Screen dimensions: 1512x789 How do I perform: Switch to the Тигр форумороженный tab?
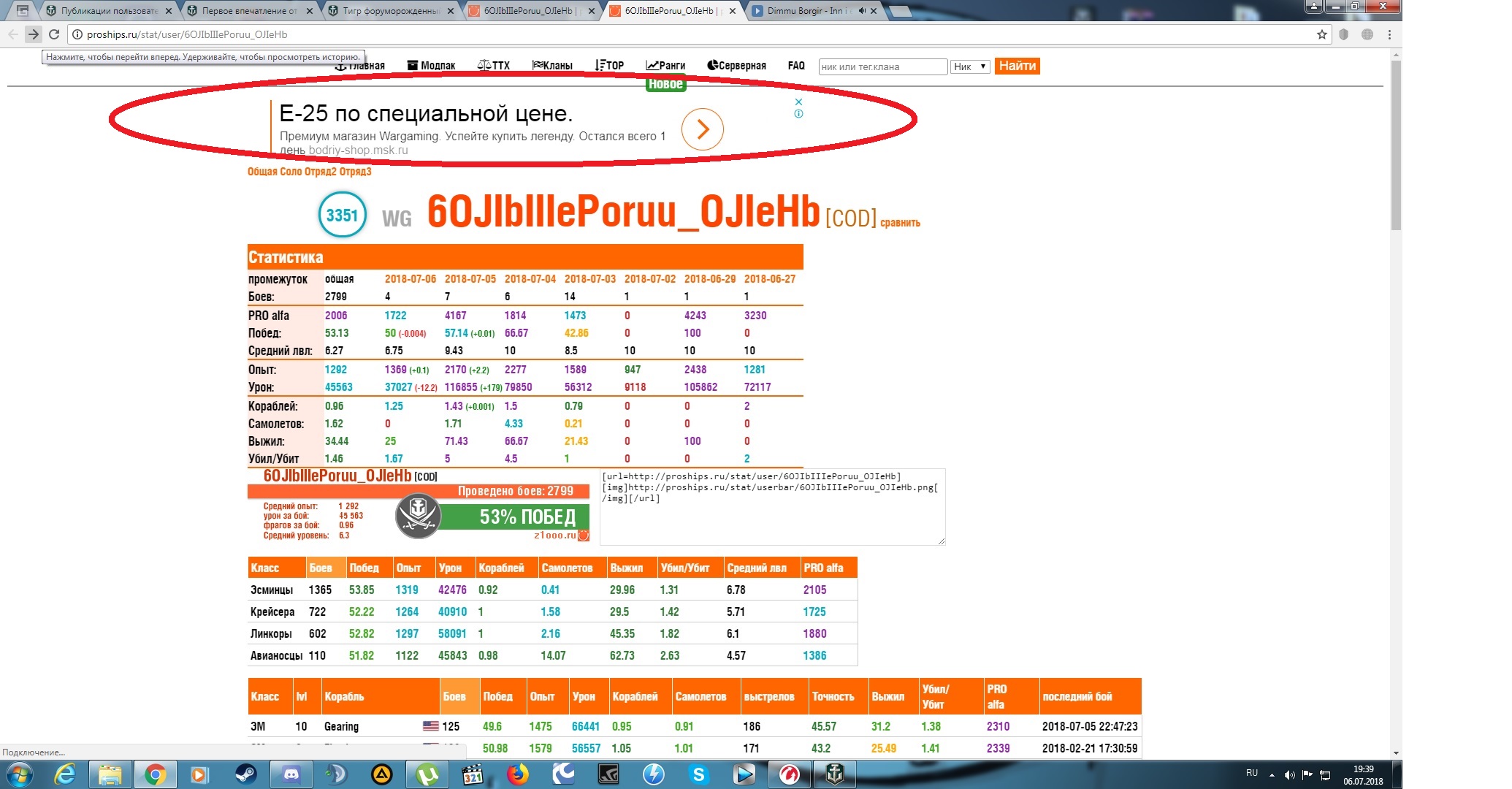pyautogui.click(x=392, y=11)
